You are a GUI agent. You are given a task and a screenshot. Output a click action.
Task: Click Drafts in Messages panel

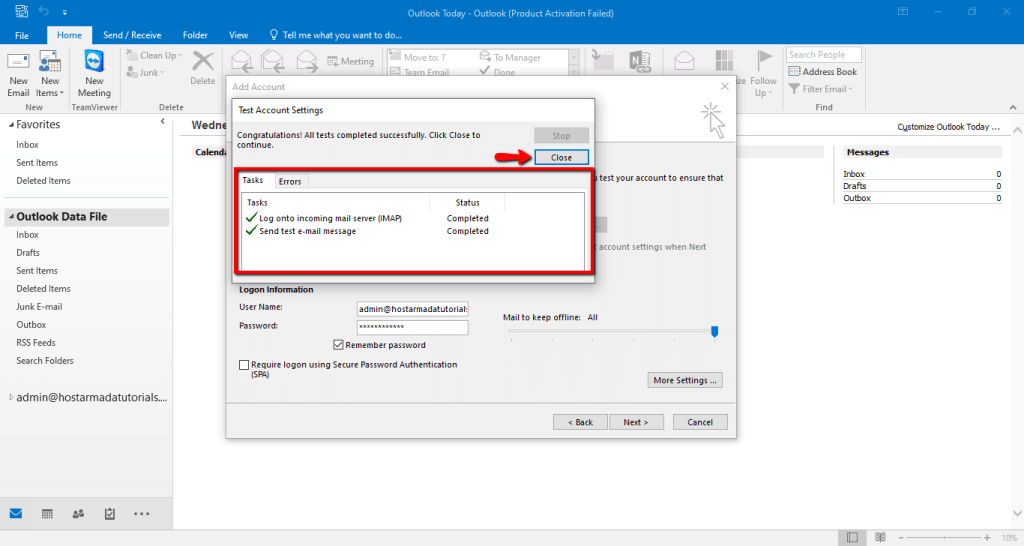tap(854, 186)
